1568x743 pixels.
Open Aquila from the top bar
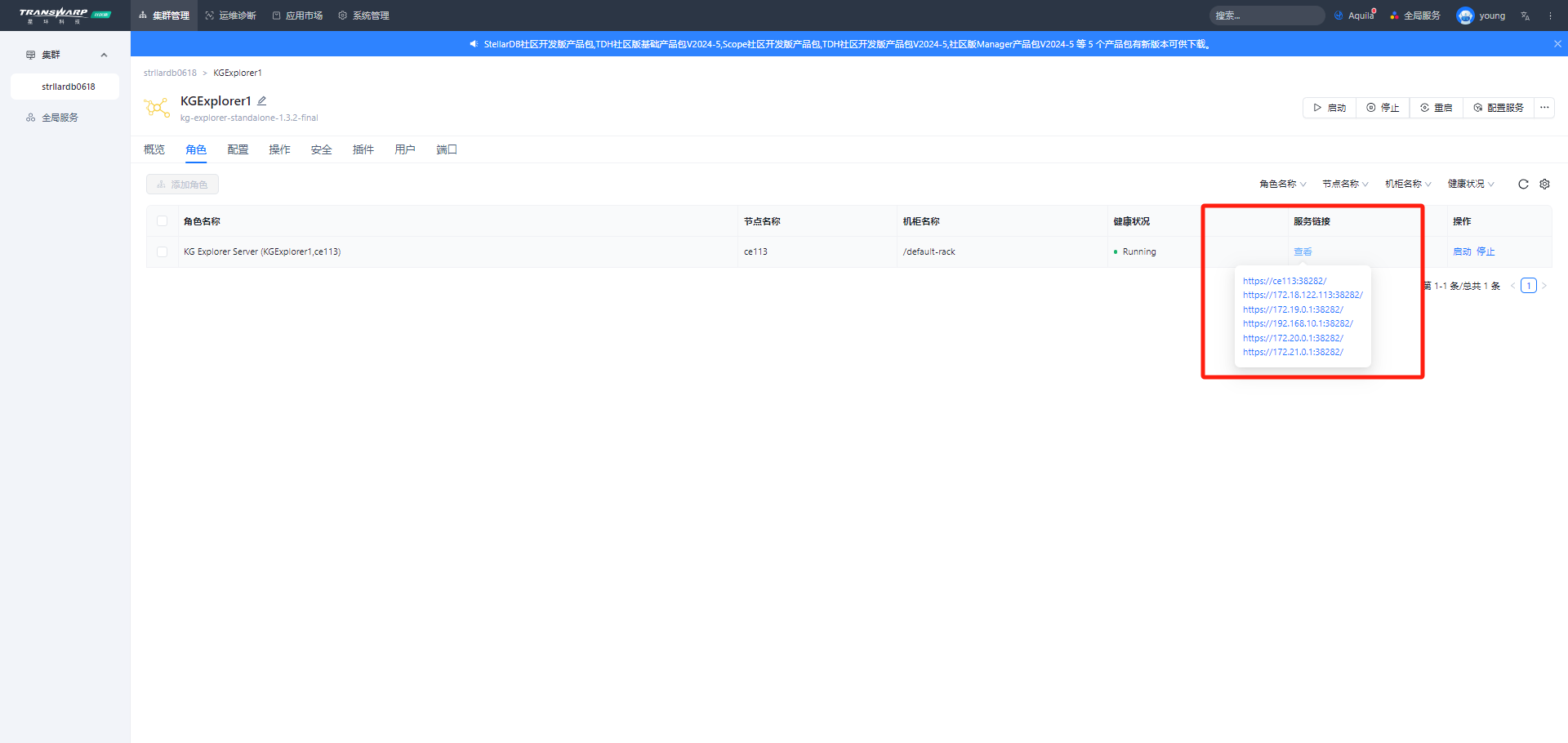(1355, 16)
